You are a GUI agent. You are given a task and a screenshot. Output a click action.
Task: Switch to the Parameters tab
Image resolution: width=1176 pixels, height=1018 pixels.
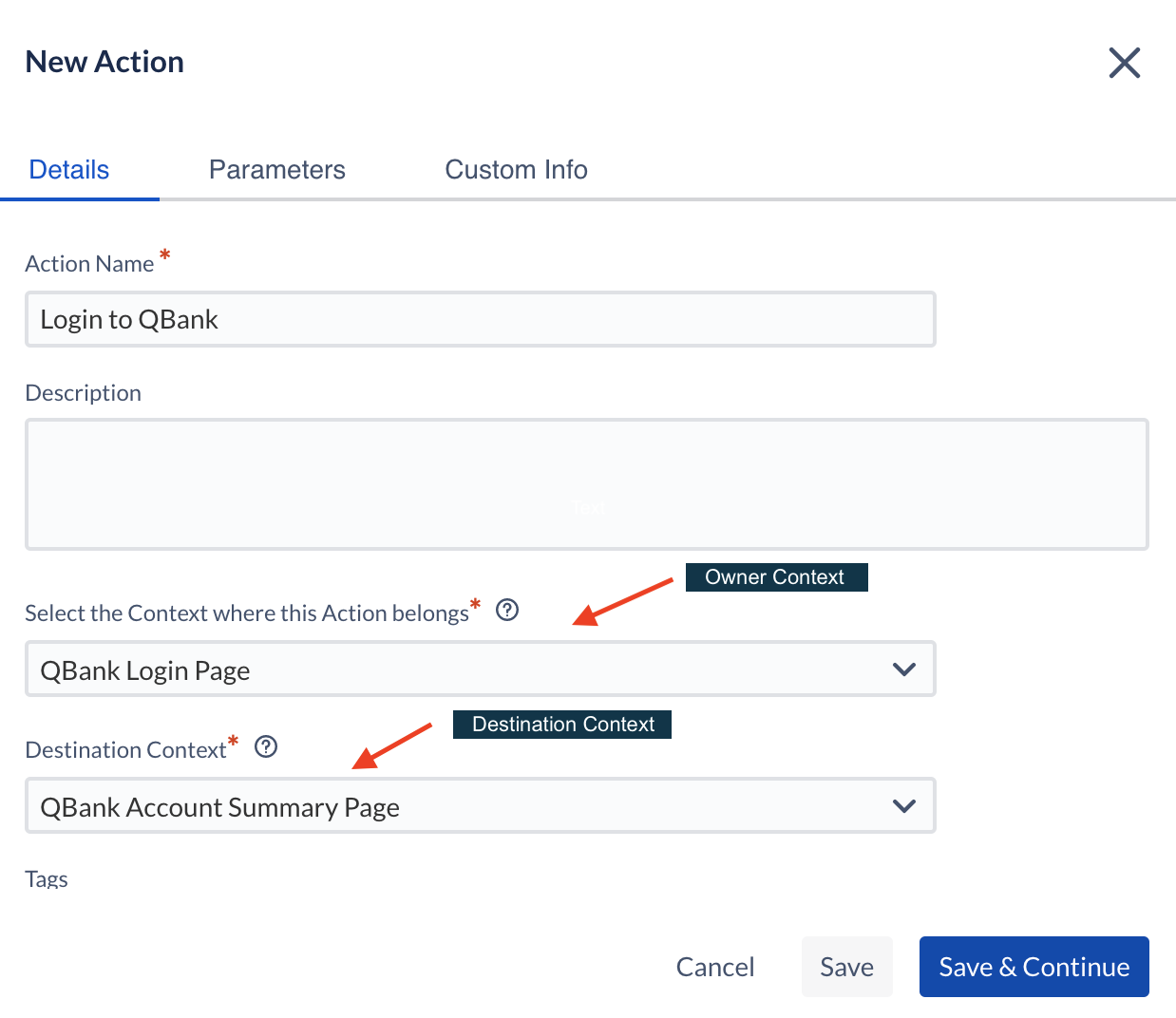pos(277,170)
